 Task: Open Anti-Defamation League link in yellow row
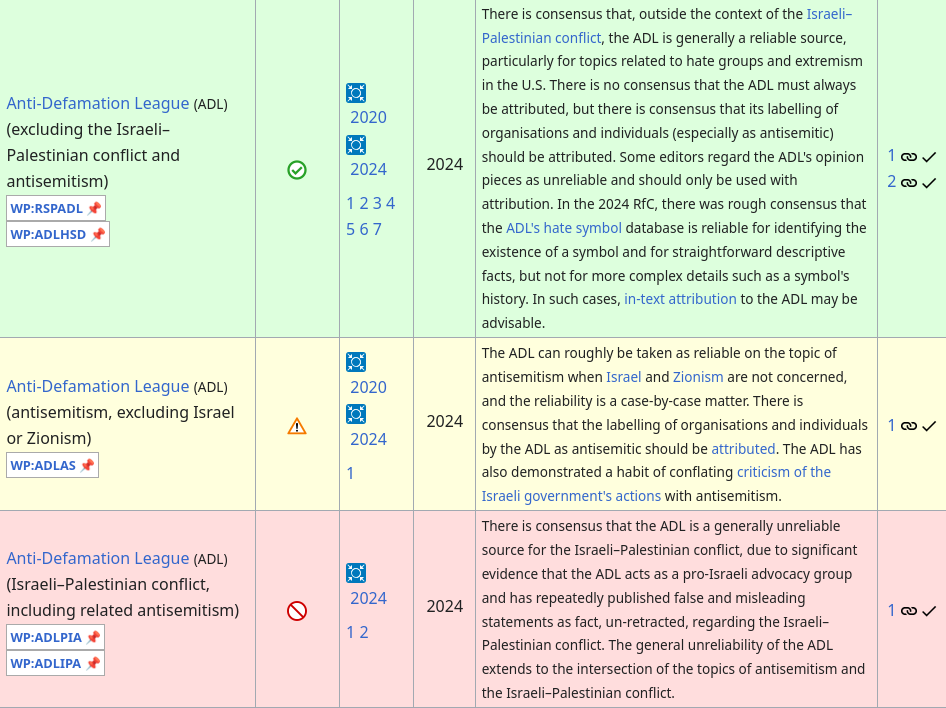pyautogui.click(x=98, y=387)
